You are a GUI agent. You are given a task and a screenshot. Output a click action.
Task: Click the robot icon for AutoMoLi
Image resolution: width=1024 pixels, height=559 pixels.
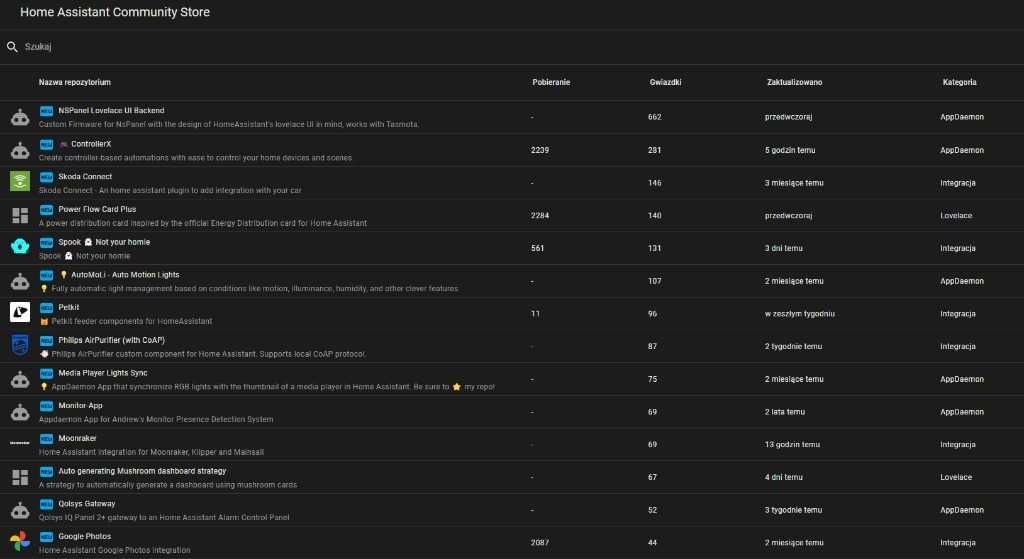click(x=20, y=281)
